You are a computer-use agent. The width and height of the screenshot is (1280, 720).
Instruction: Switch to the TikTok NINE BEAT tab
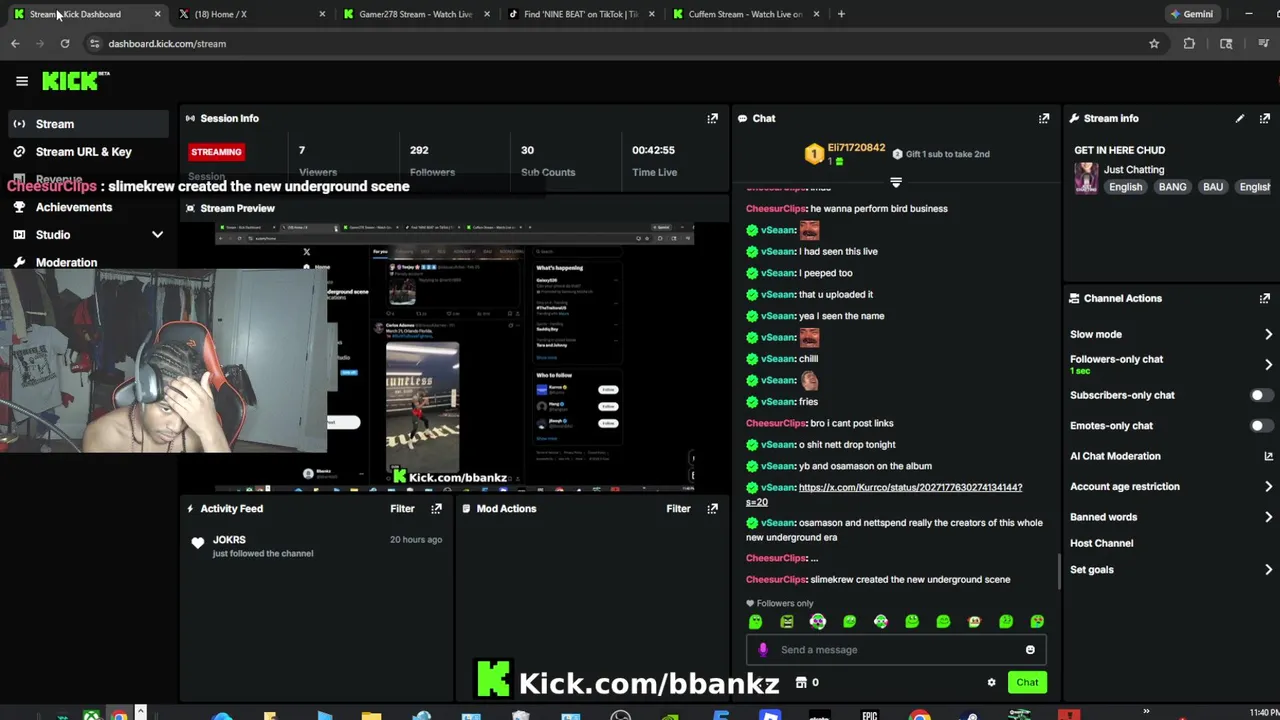pyautogui.click(x=581, y=14)
